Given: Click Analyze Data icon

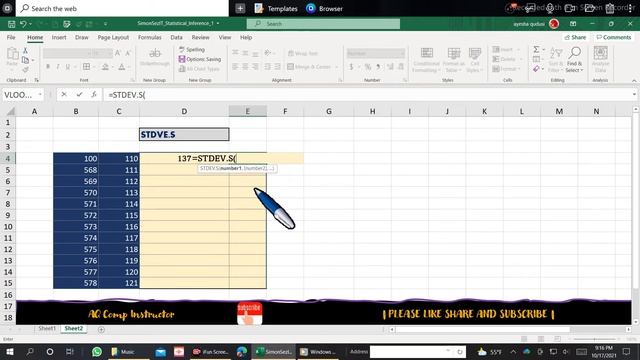Looking at the screenshot, I should click(x=600, y=59).
